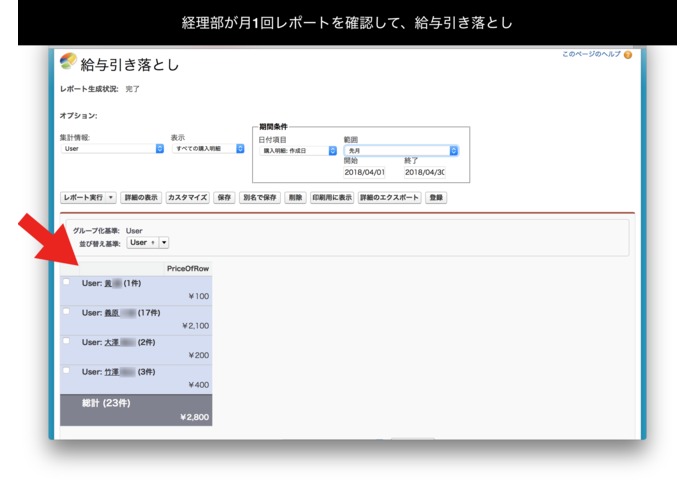This screenshot has height=494, width=695.
Task: Toggle User sort order in 並び替え基準
Action: coord(143,243)
